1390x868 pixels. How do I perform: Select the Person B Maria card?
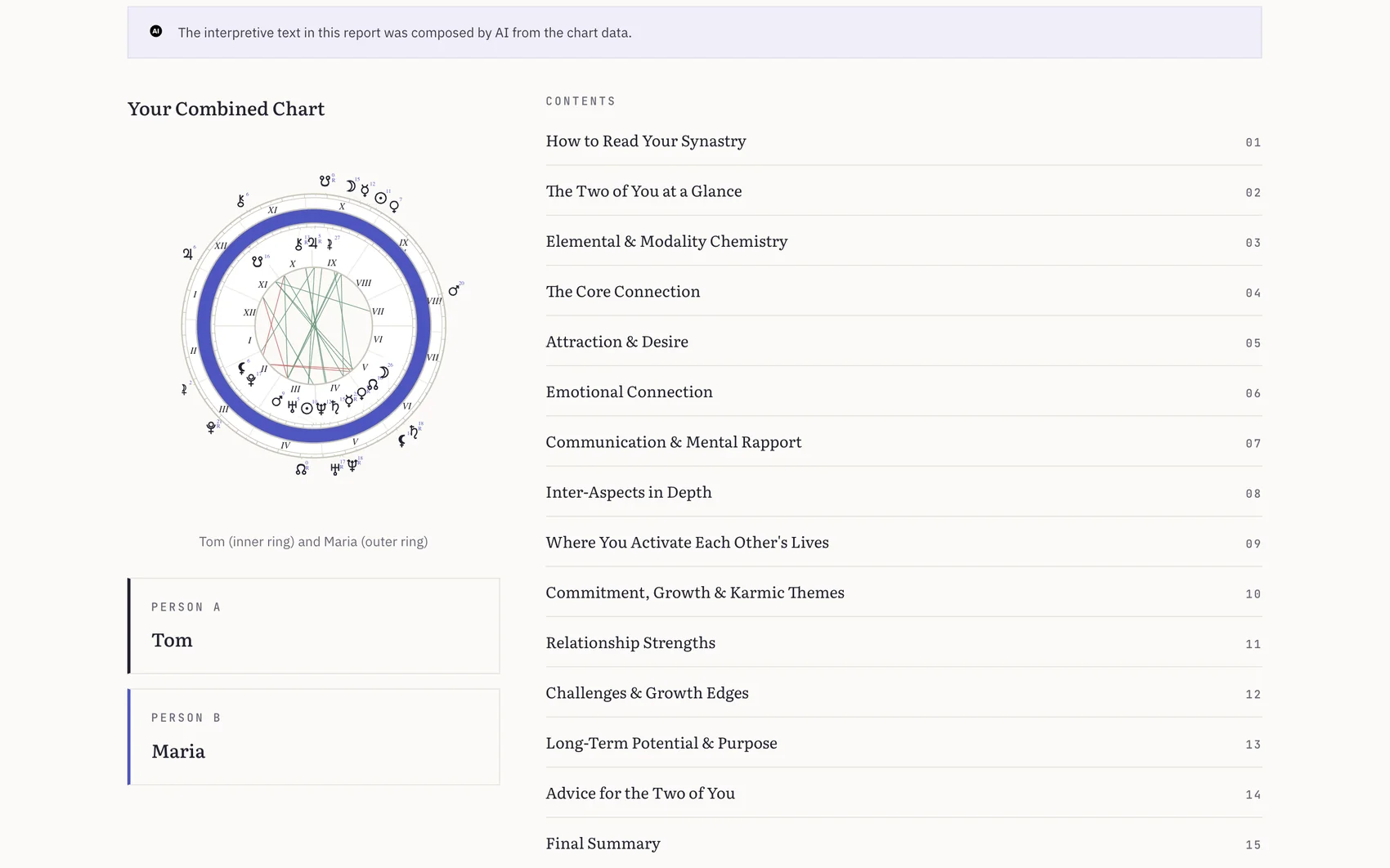[x=314, y=737]
